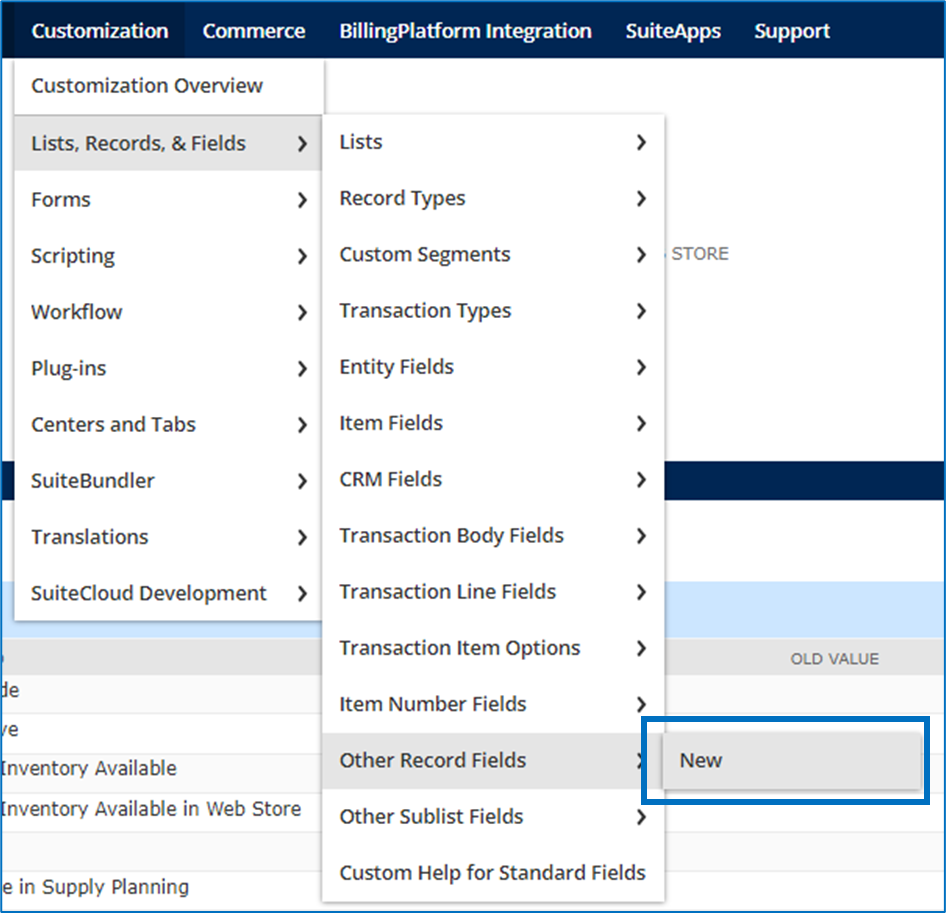946x913 pixels.
Task: Choose Entity Fields entry
Action: point(494,367)
